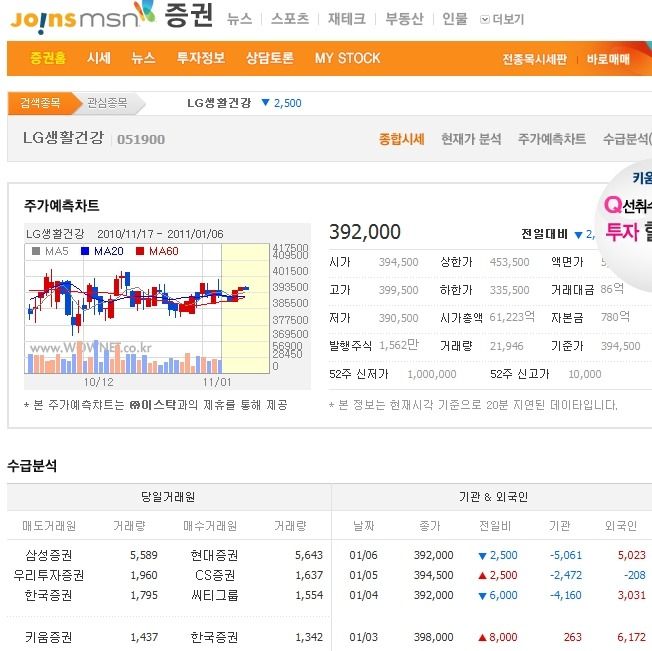The height and width of the screenshot is (651, 652).
Task: Click the up arrow beside 8,000 in 01/03 row
Action: (x=482, y=637)
